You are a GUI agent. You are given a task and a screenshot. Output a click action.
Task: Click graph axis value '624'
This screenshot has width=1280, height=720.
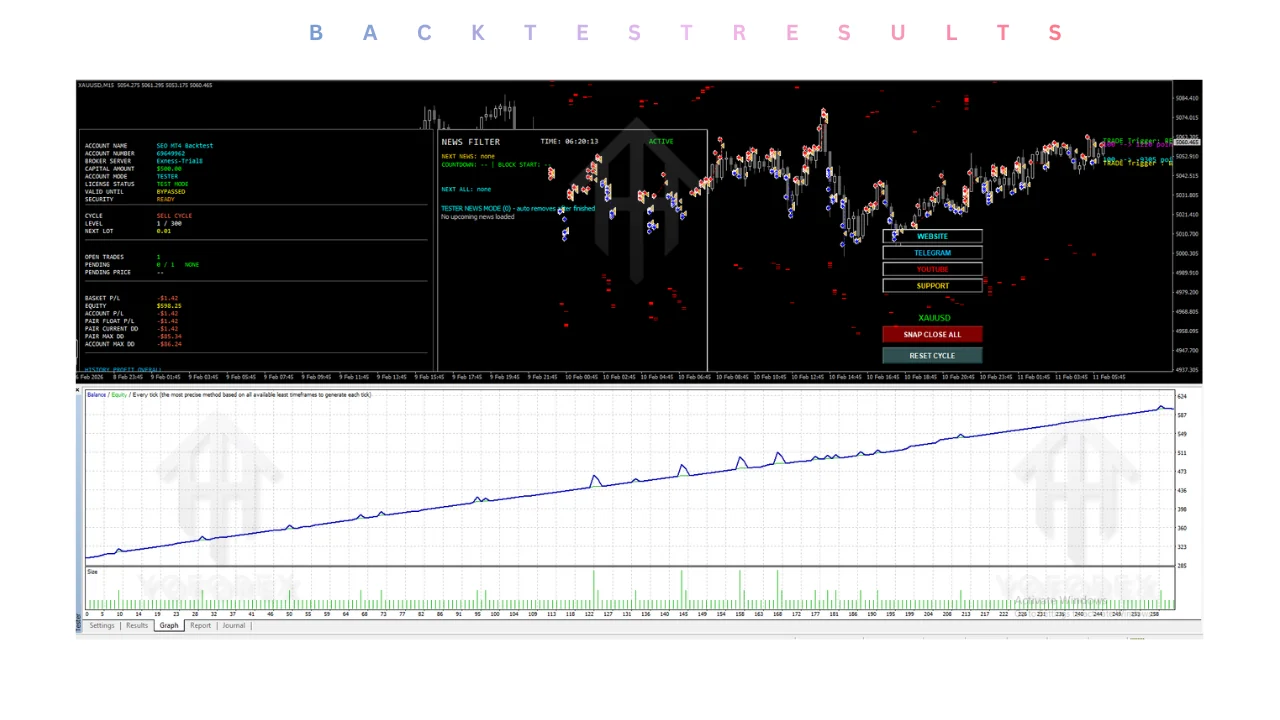click(x=1182, y=397)
